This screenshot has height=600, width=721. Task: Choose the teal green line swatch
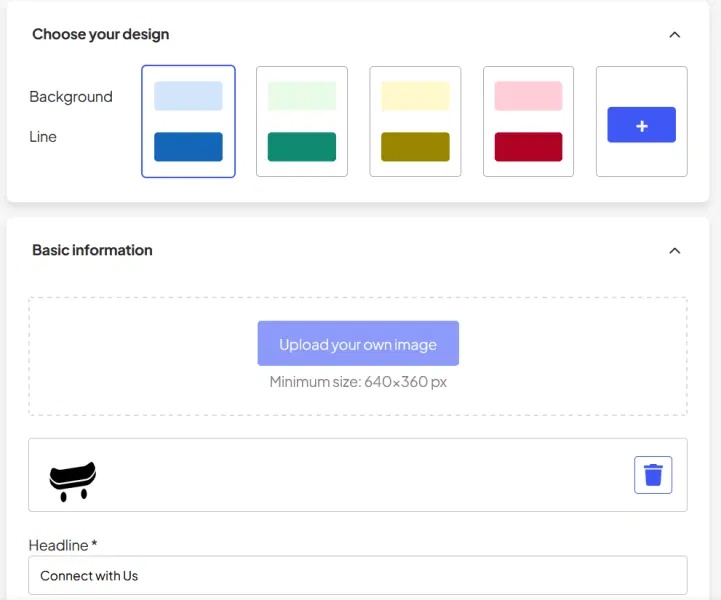pos(302,146)
